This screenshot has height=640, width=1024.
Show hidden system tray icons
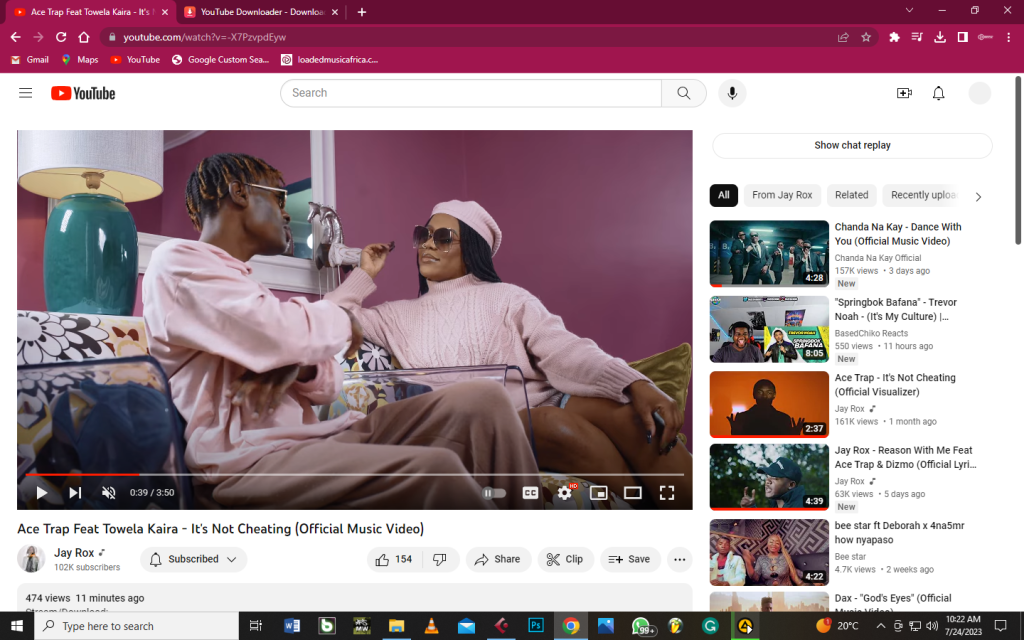click(x=880, y=626)
